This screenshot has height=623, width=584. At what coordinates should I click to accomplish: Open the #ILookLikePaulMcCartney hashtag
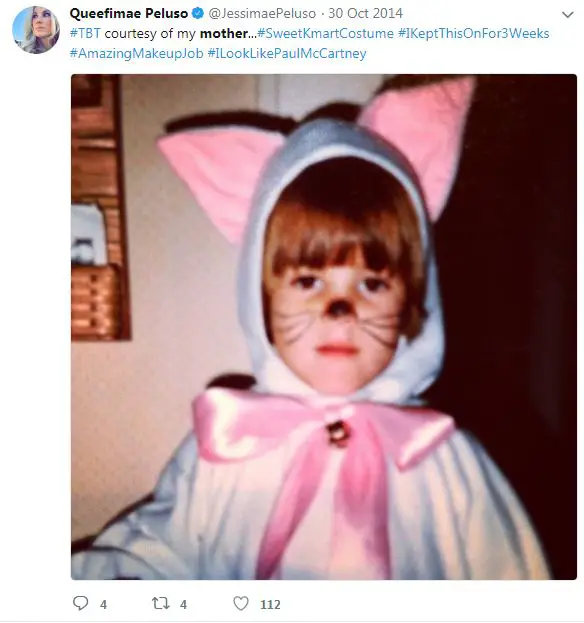click(x=287, y=53)
